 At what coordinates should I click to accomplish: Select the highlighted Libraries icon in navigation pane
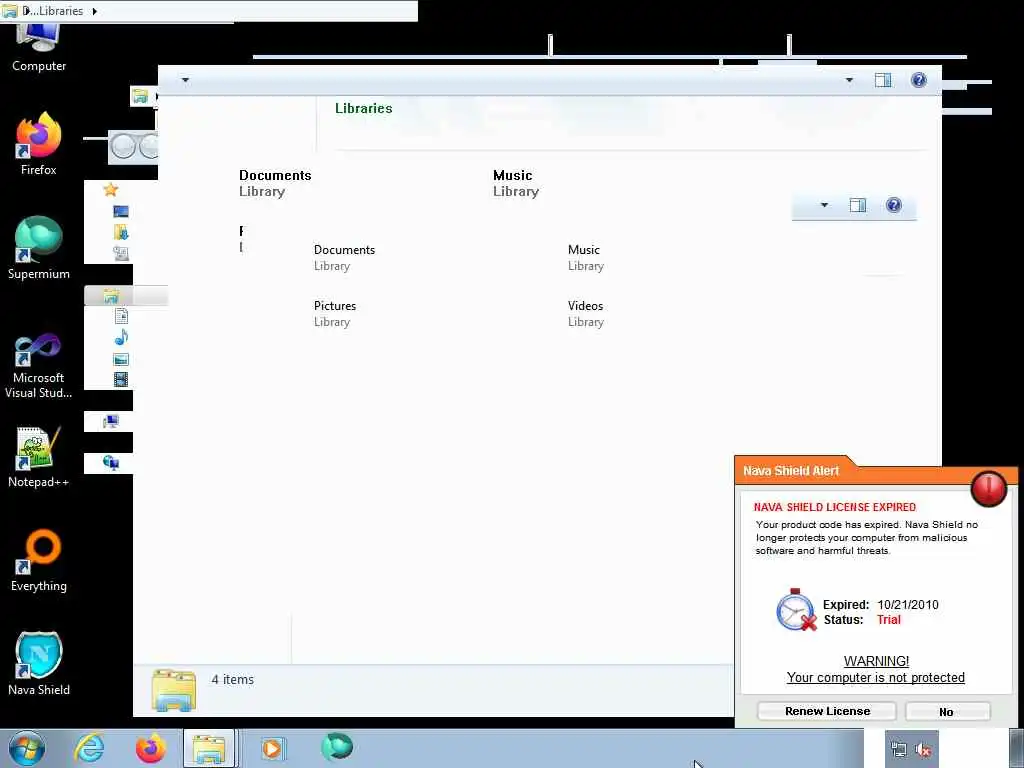tap(111, 296)
